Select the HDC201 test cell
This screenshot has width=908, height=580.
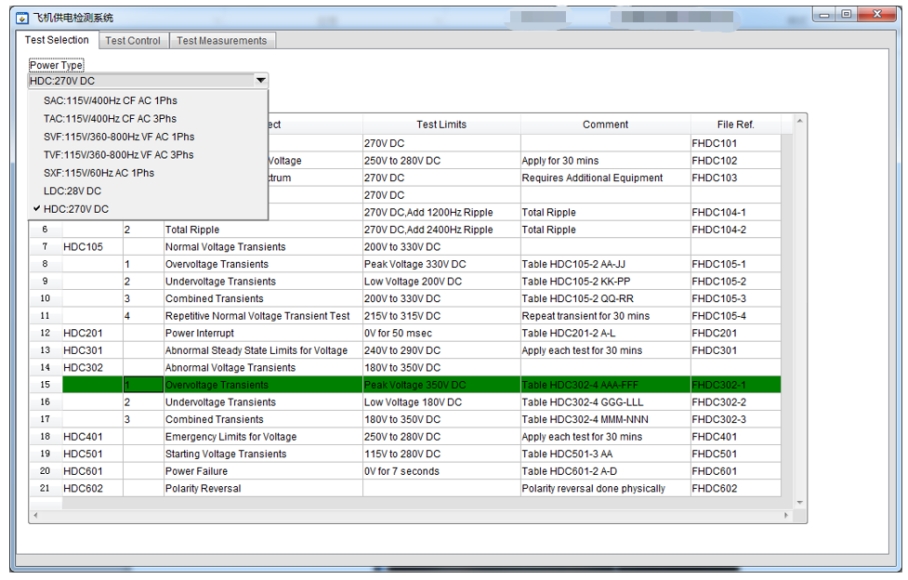pos(93,333)
